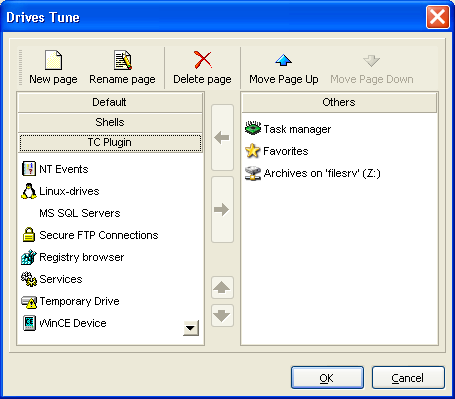The width and height of the screenshot is (455, 399).
Task: Open the Shells page tab
Action: [110, 122]
